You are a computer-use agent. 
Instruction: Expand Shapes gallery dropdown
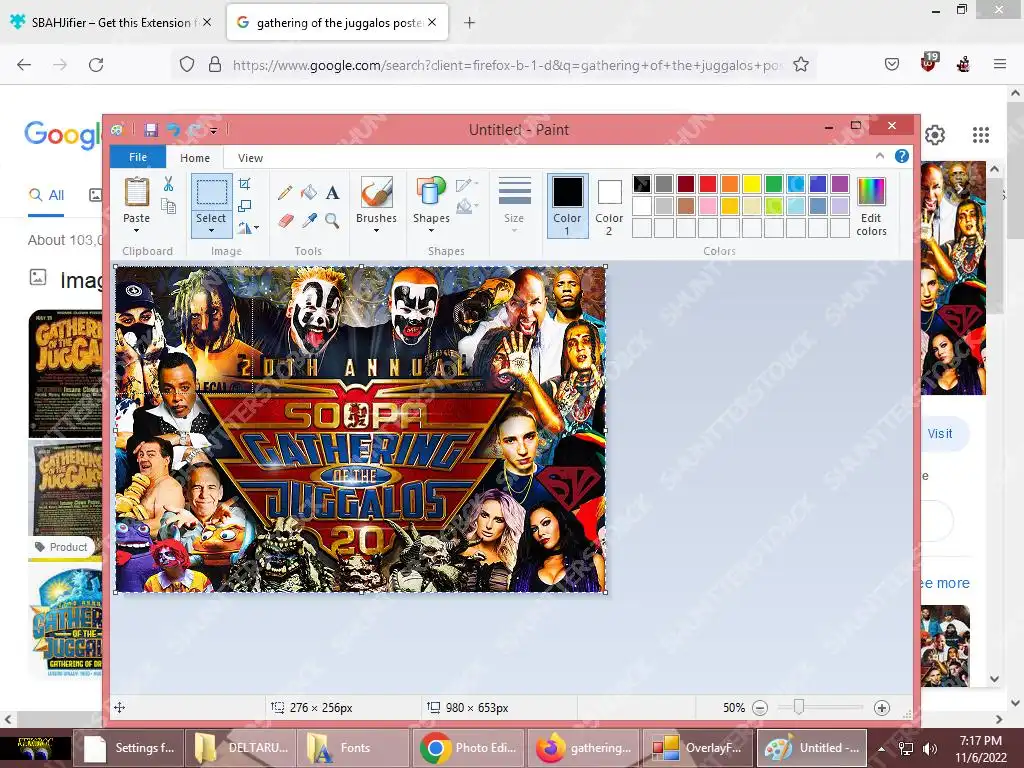click(x=431, y=231)
